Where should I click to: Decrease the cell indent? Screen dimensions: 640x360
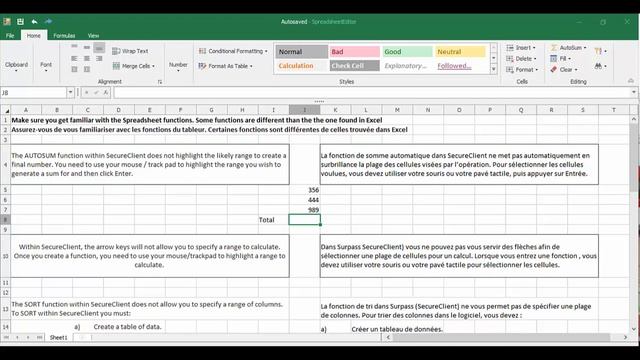(74, 69)
